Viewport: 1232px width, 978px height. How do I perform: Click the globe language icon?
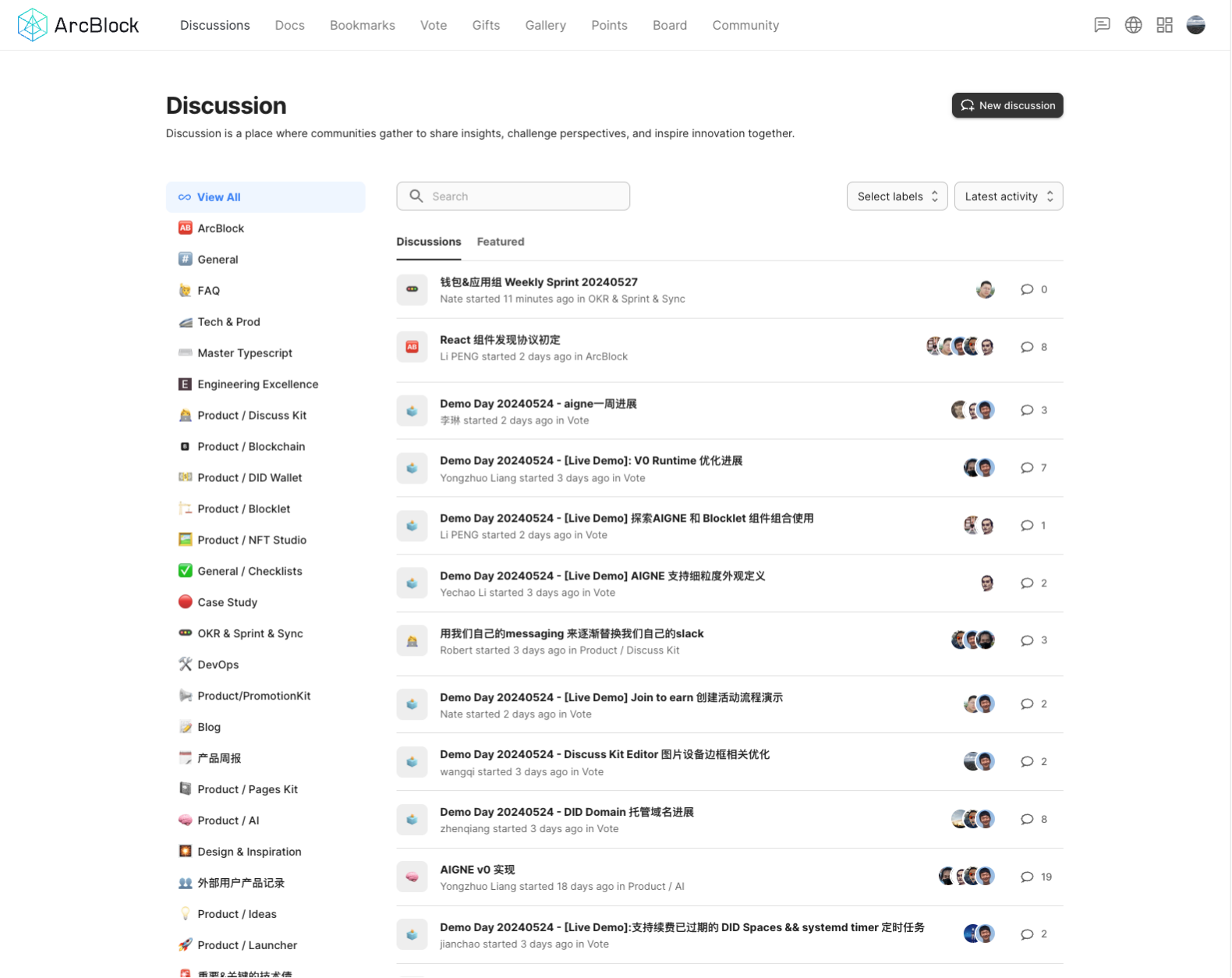pyautogui.click(x=1133, y=25)
